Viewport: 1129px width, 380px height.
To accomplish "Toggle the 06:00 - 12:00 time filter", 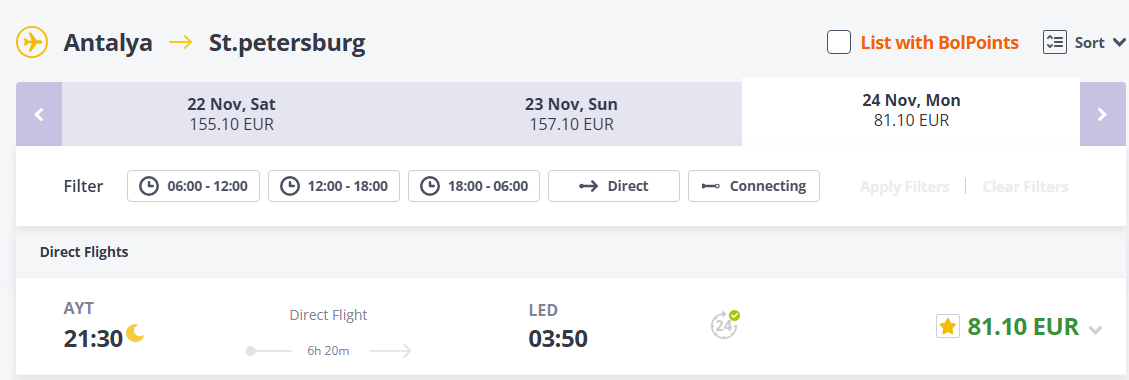I will [x=194, y=186].
